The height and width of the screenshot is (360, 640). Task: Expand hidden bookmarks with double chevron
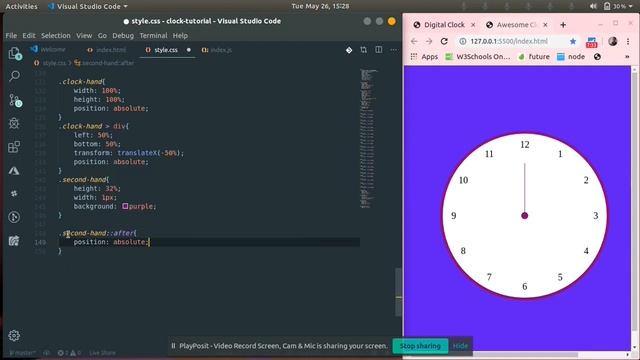[x=627, y=57]
